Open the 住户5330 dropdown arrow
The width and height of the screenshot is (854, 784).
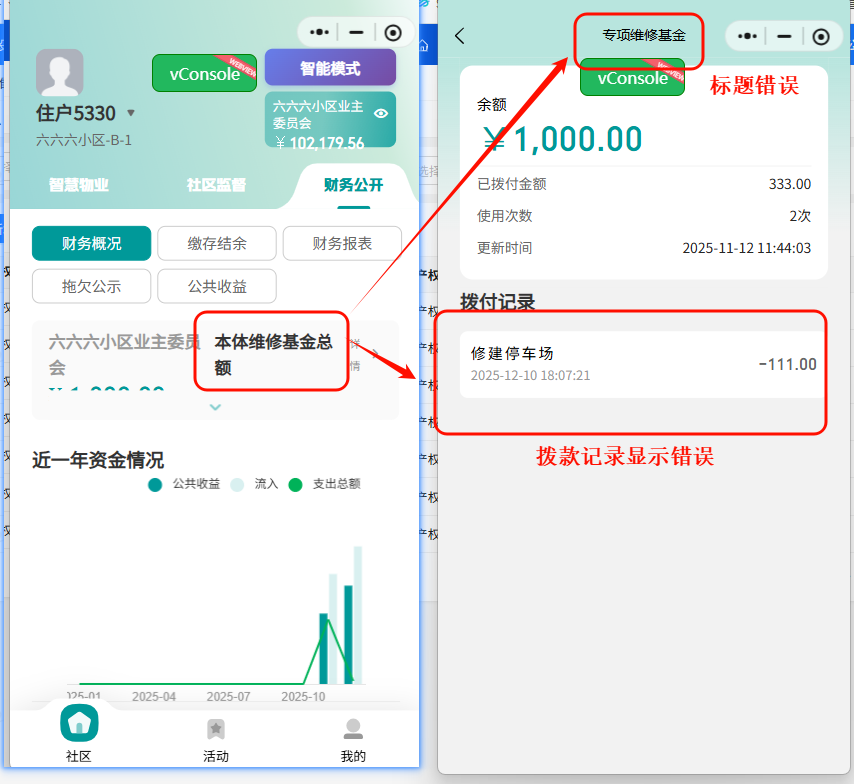[131, 113]
